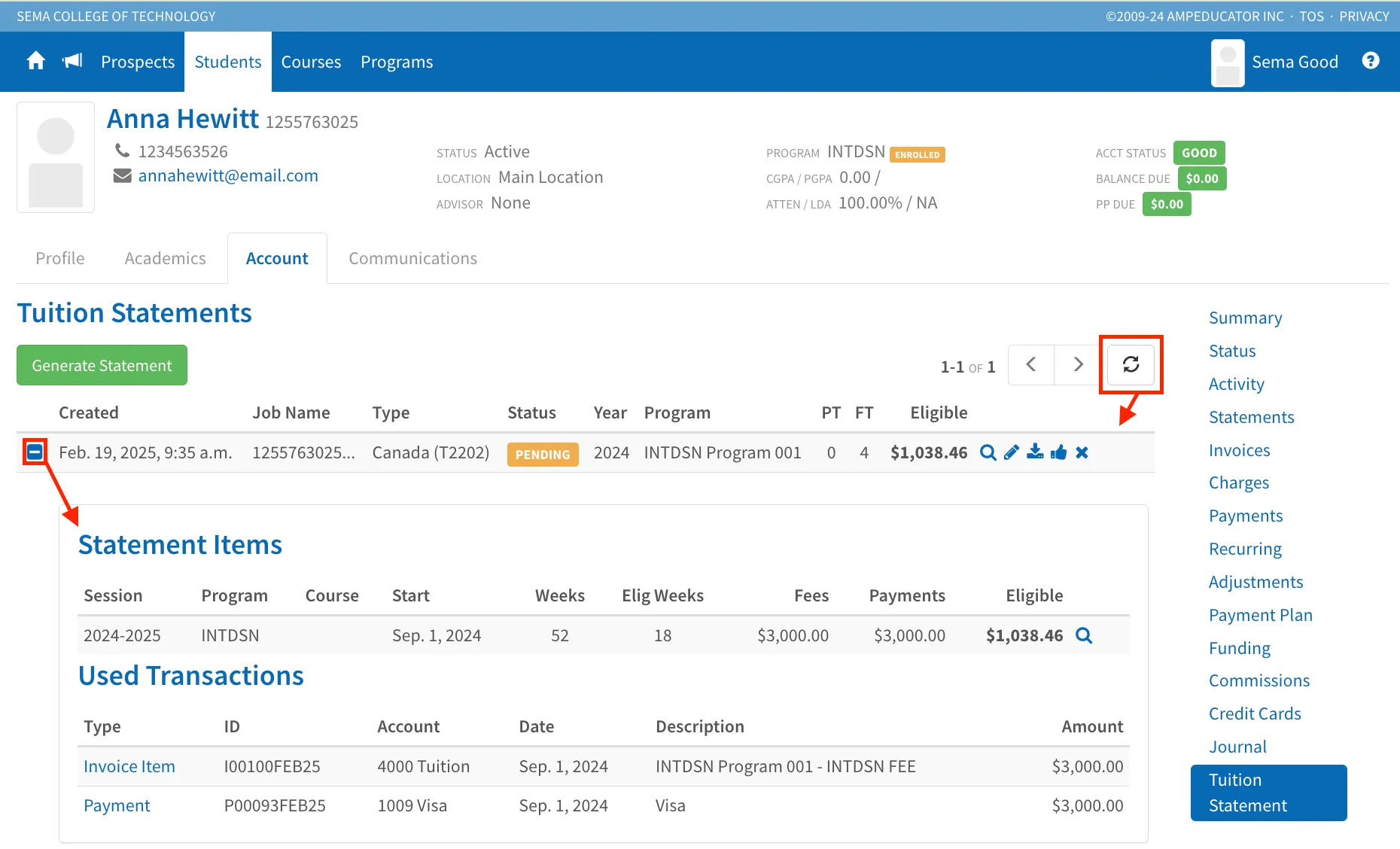Viewport: 1400px width, 849px height.
Task: Refresh the tuition statements list
Action: coord(1131,364)
